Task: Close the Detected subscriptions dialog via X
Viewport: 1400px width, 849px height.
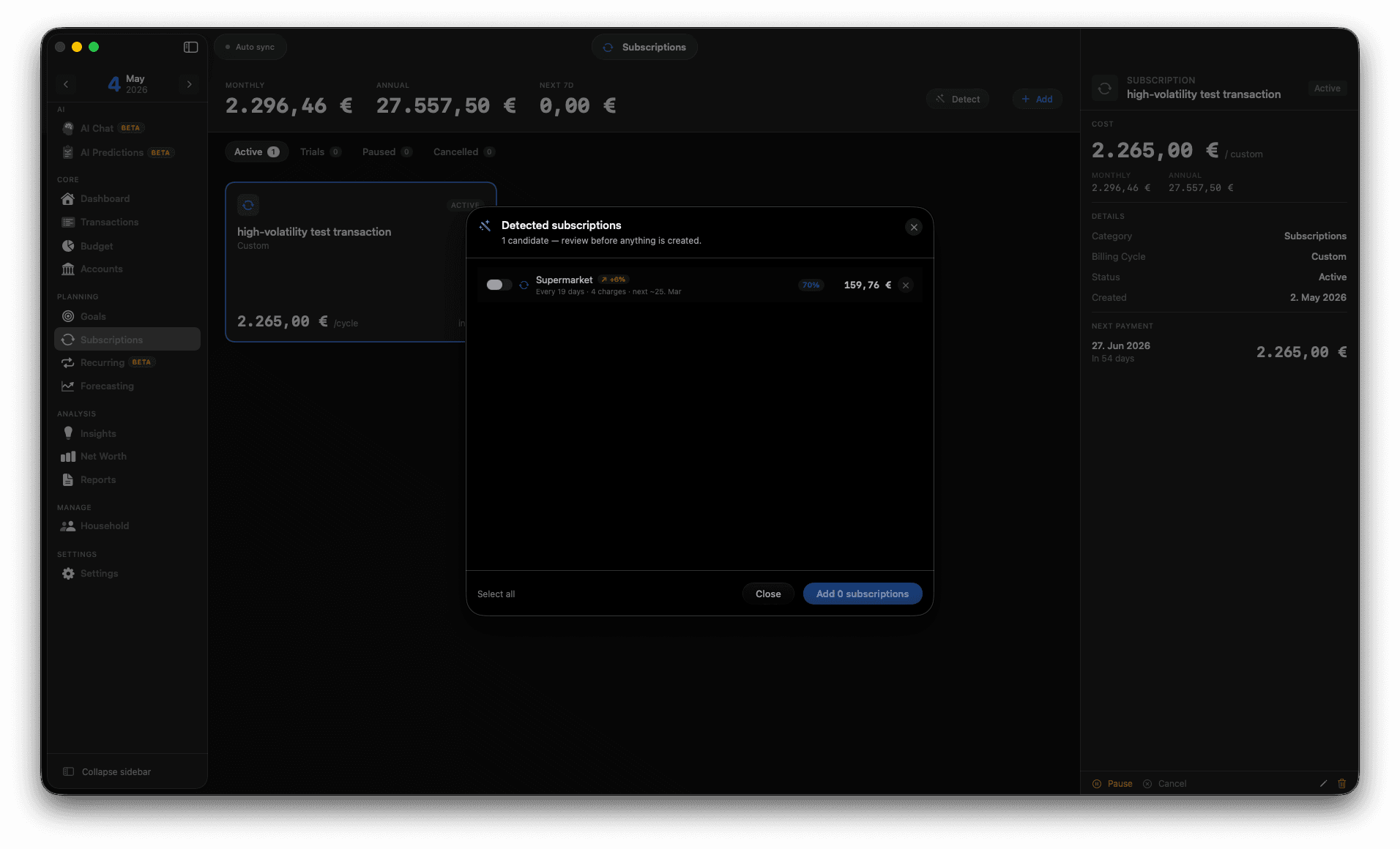Action: (x=914, y=228)
